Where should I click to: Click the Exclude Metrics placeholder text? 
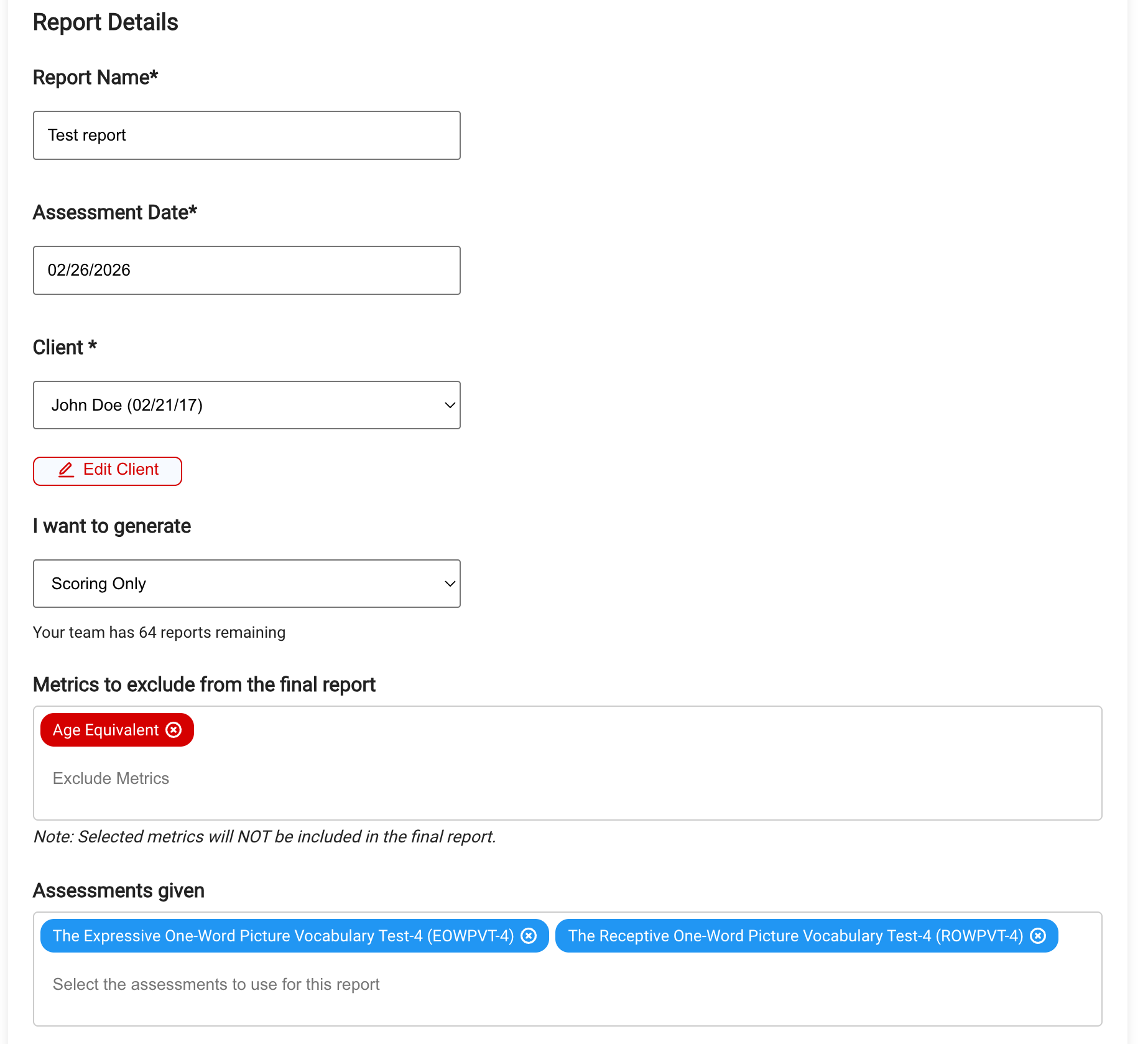click(x=110, y=778)
